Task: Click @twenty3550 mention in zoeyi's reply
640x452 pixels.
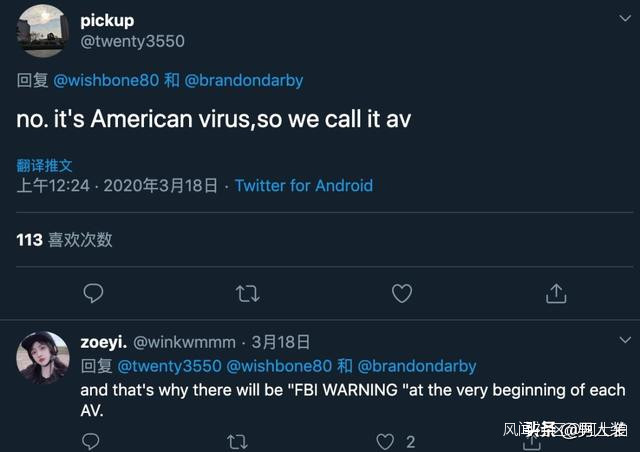Action: click(170, 366)
